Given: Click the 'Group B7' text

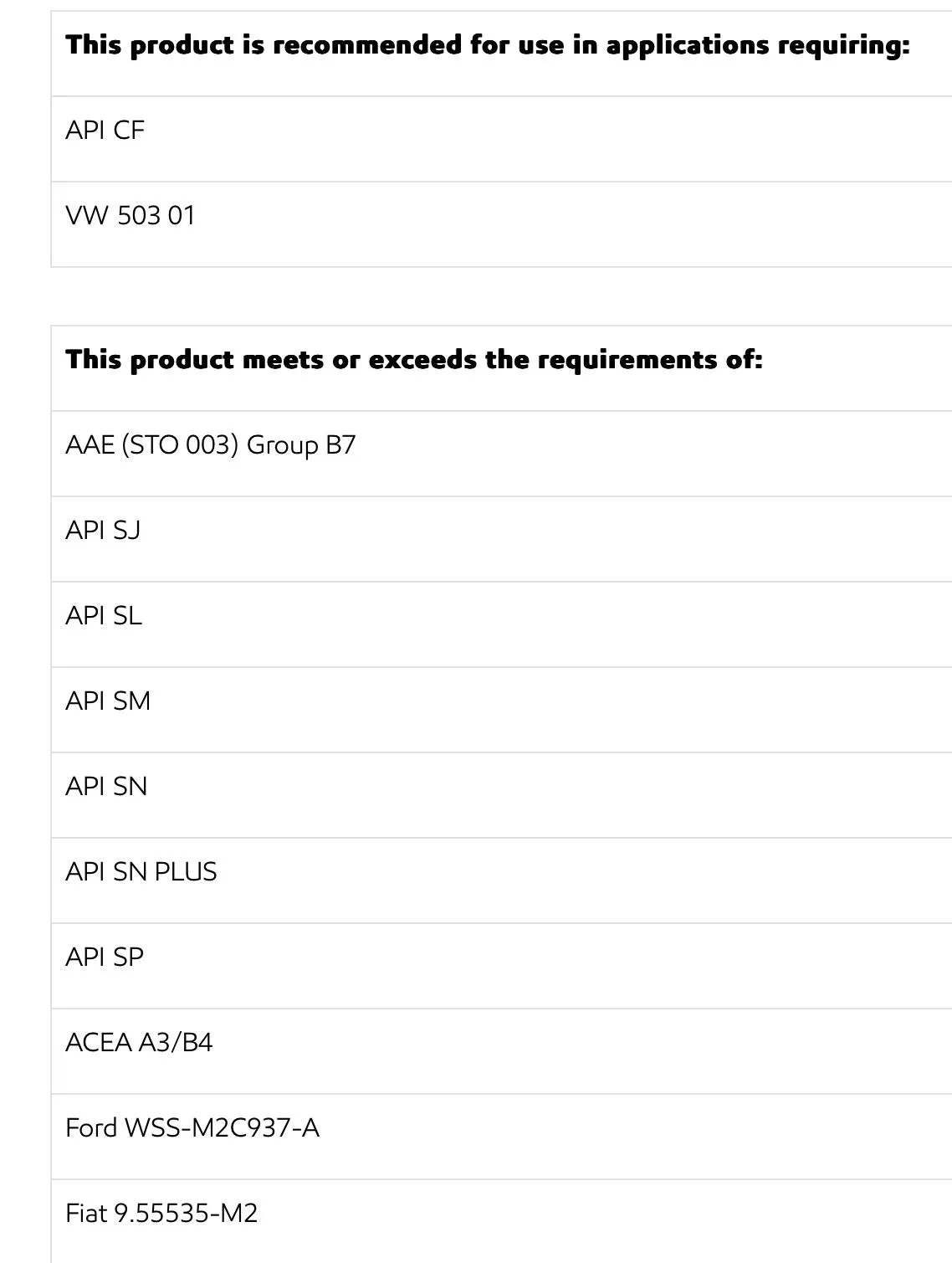Looking at the screenshot, I should click(301, 445).
